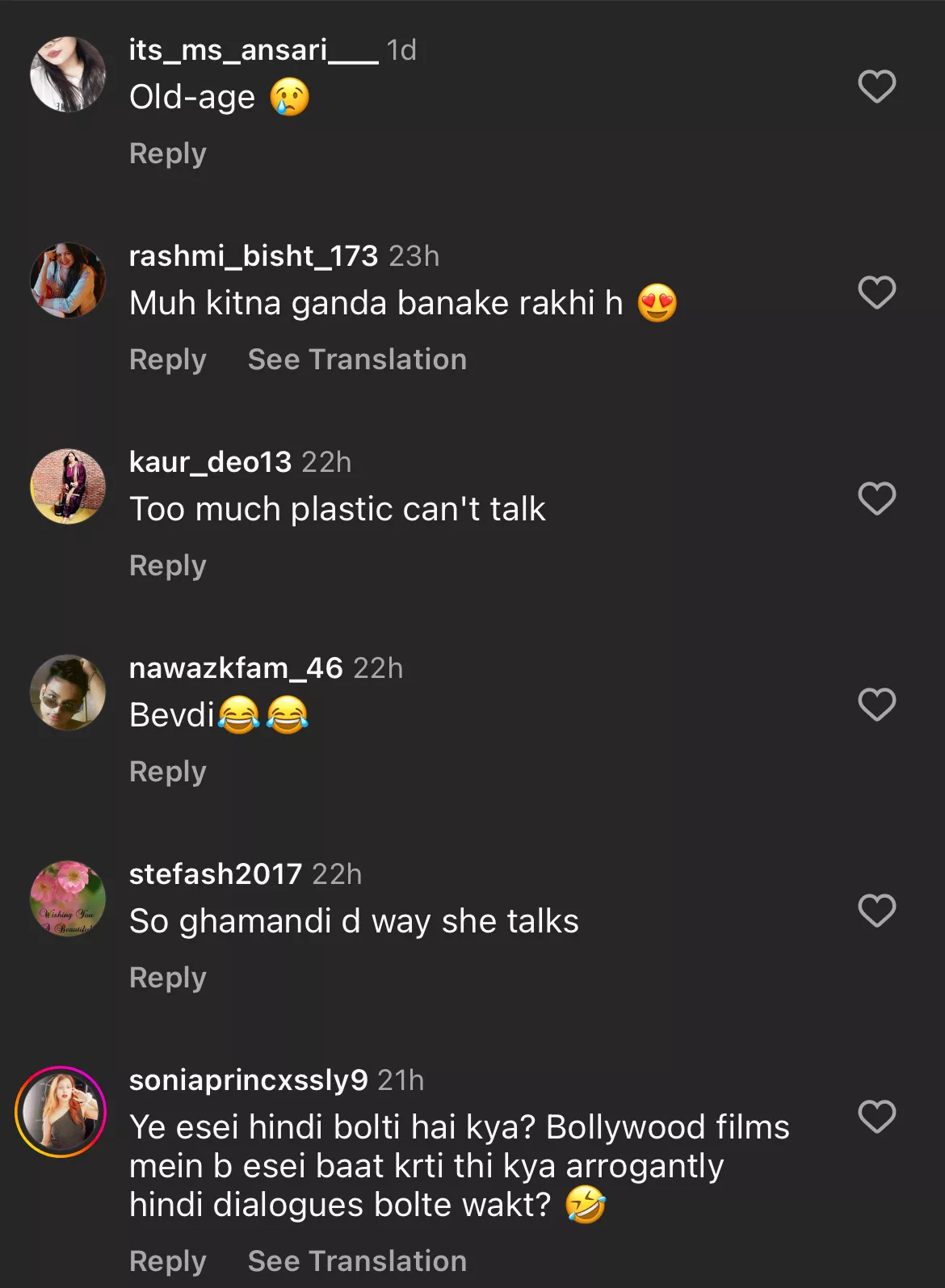See translation of rashmi_bisht_173's comment
The height and width of the screenshot is (1288, 945).
357,360
